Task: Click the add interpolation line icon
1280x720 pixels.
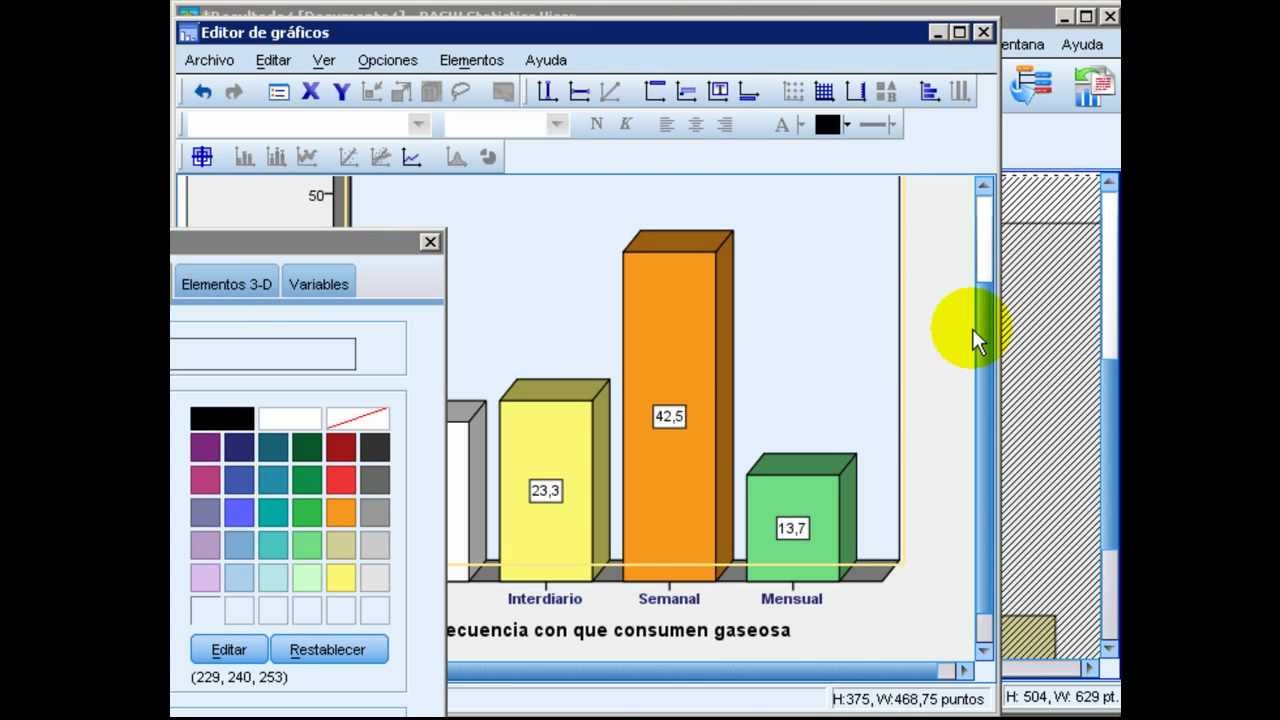Action: click(412, 157)
